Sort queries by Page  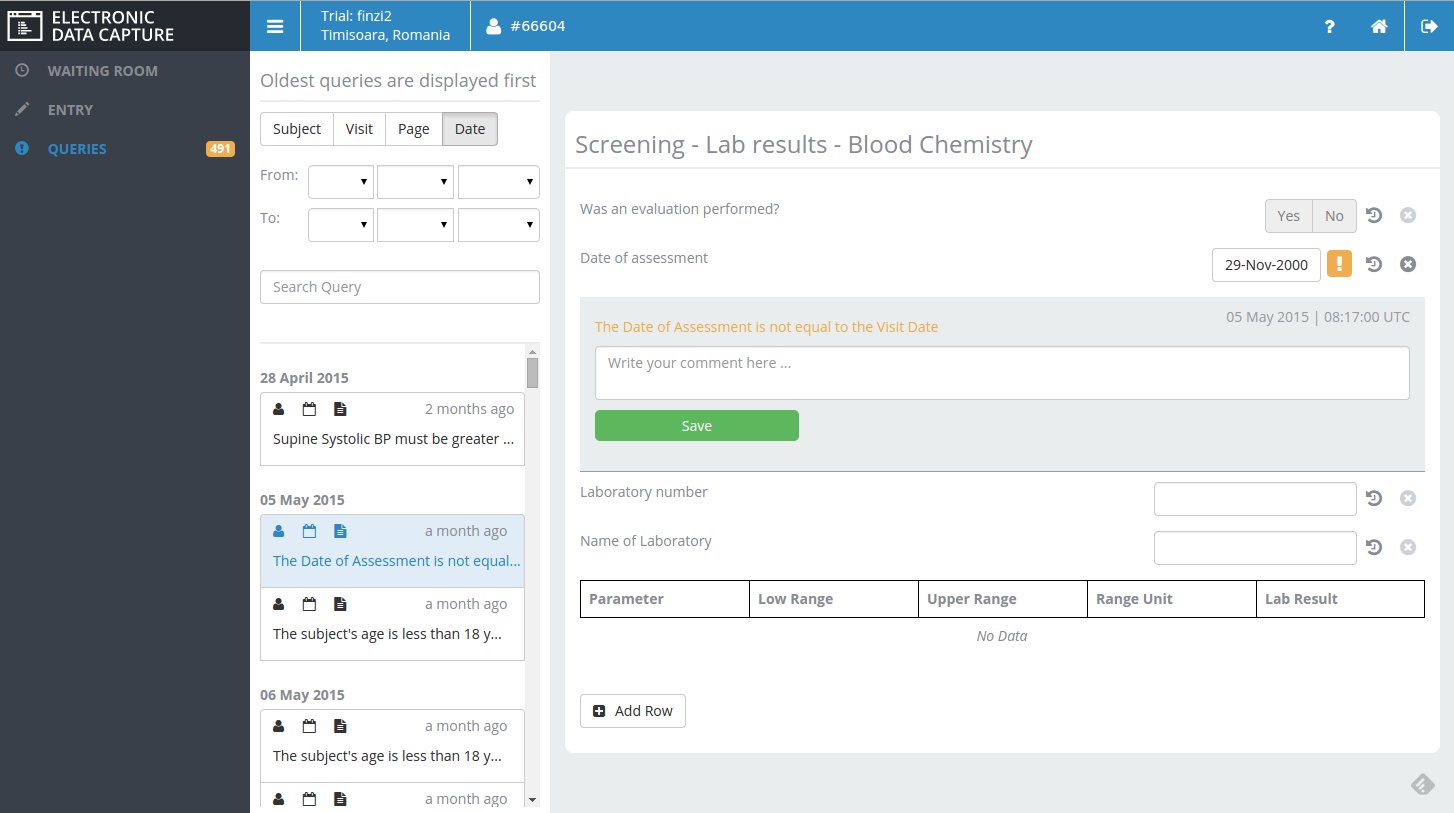[x=414, y=129]
